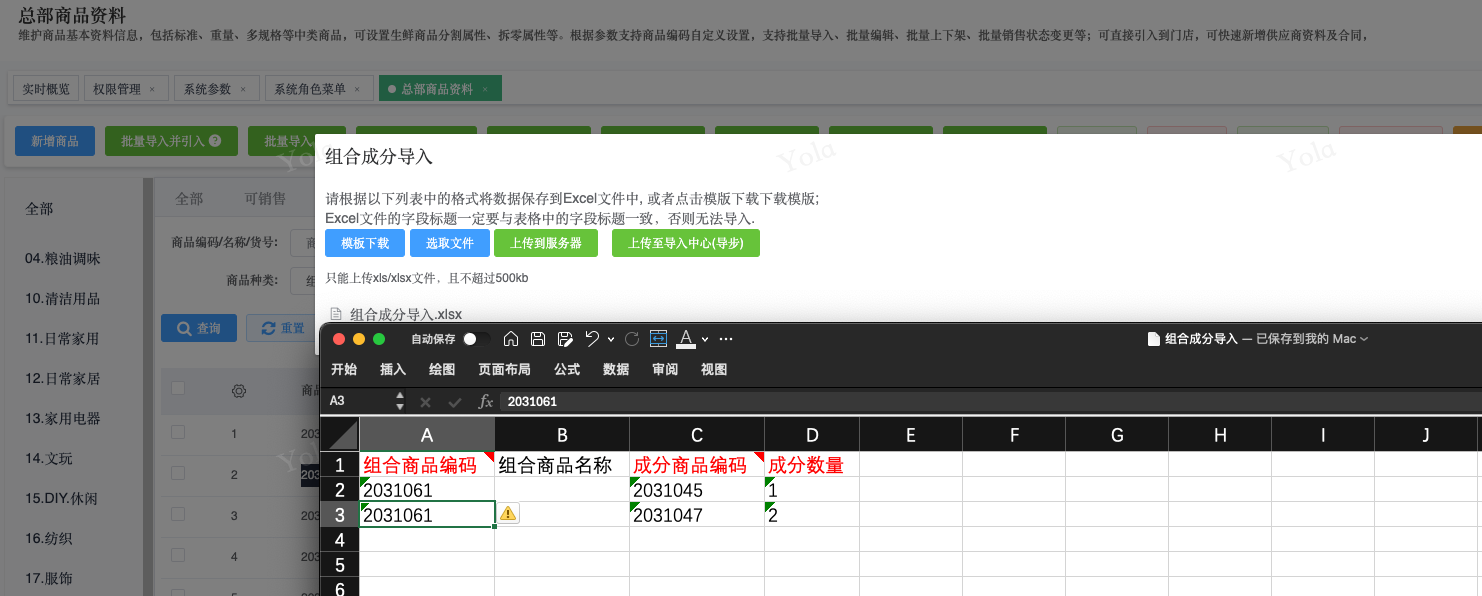This screenshot has width=1482, height=596.
Task: Undo the last action in Excel
Action: coord(592,339)
